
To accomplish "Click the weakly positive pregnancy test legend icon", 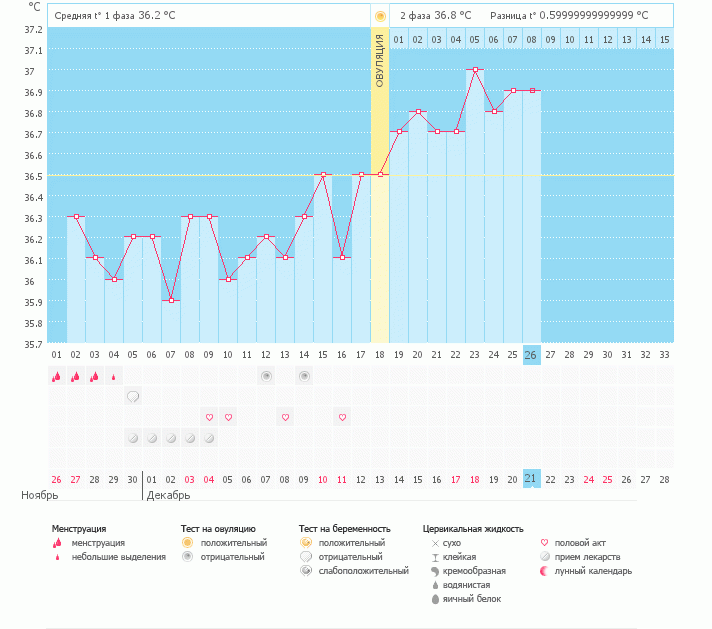I will click(306, 571).
